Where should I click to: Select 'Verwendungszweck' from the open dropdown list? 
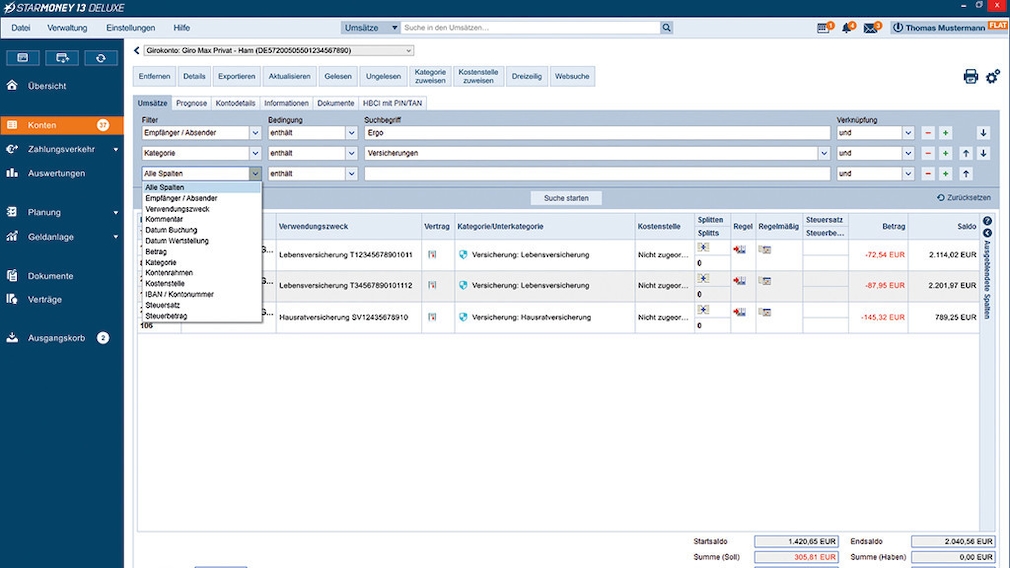[x=174, y=209]
